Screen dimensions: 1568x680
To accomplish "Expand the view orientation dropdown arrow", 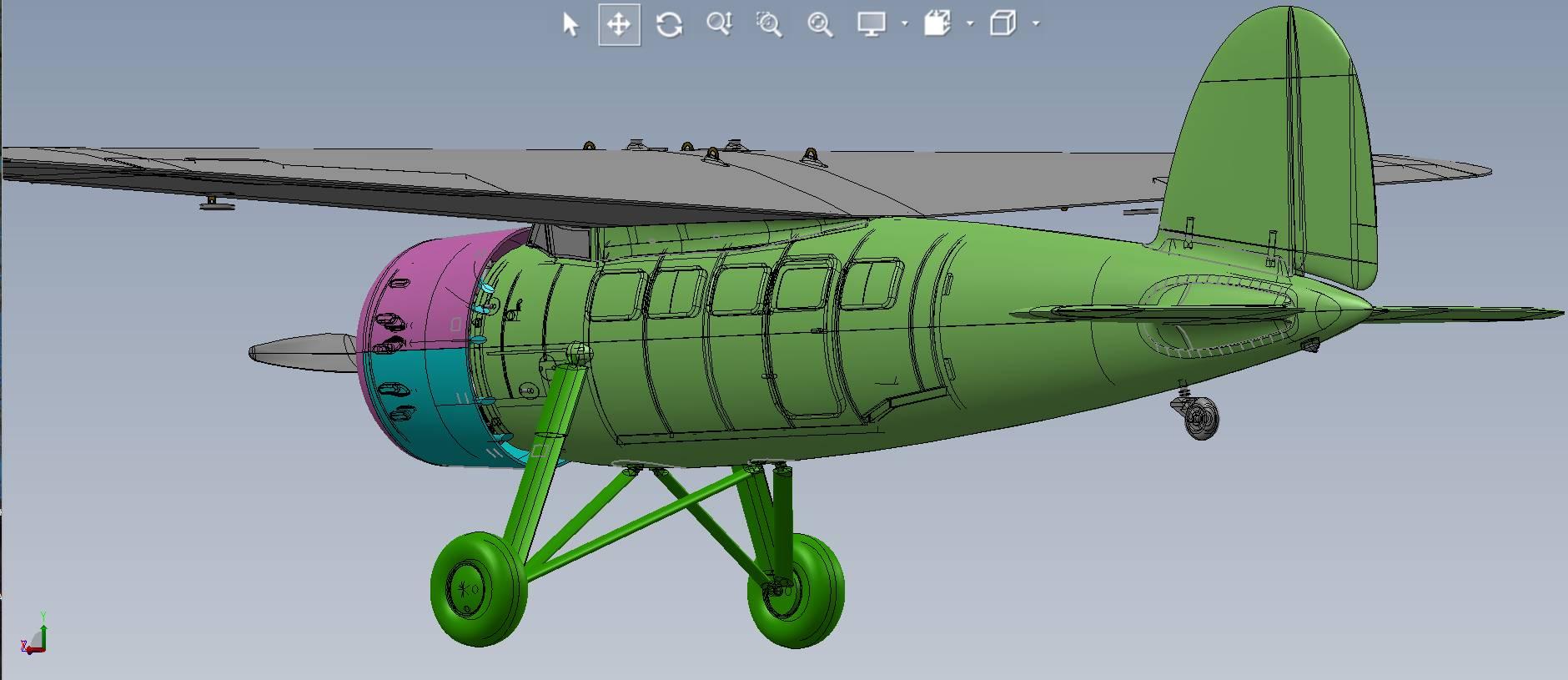I will (970, 24).
